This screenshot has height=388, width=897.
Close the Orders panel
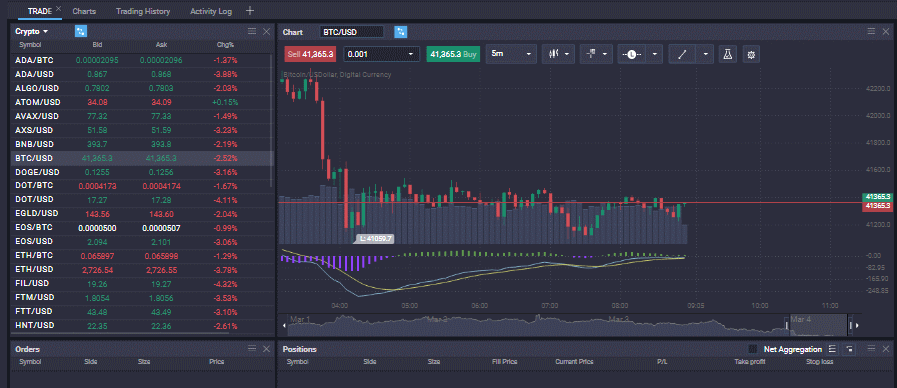tap(266, 349)
